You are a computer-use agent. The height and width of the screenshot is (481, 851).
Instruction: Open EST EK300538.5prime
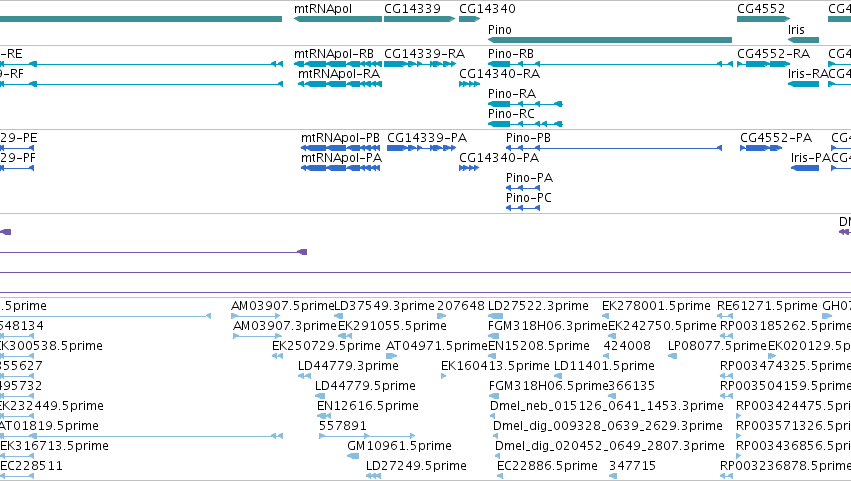pos(51,346)
